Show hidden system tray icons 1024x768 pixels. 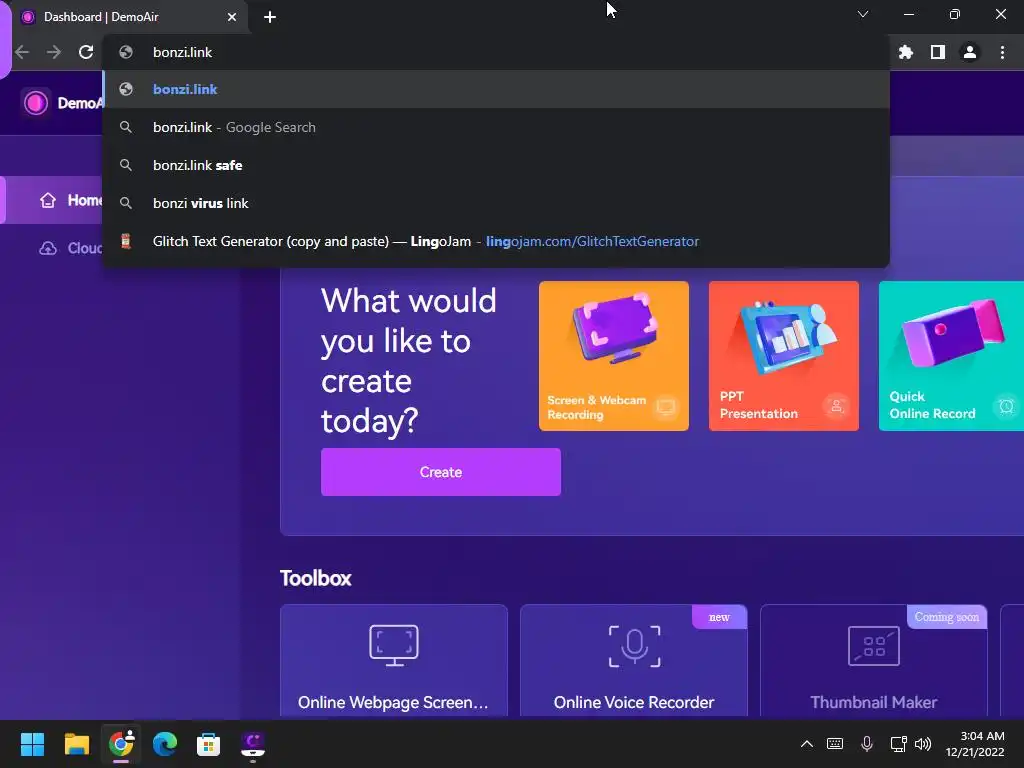(x=807, y=744)
